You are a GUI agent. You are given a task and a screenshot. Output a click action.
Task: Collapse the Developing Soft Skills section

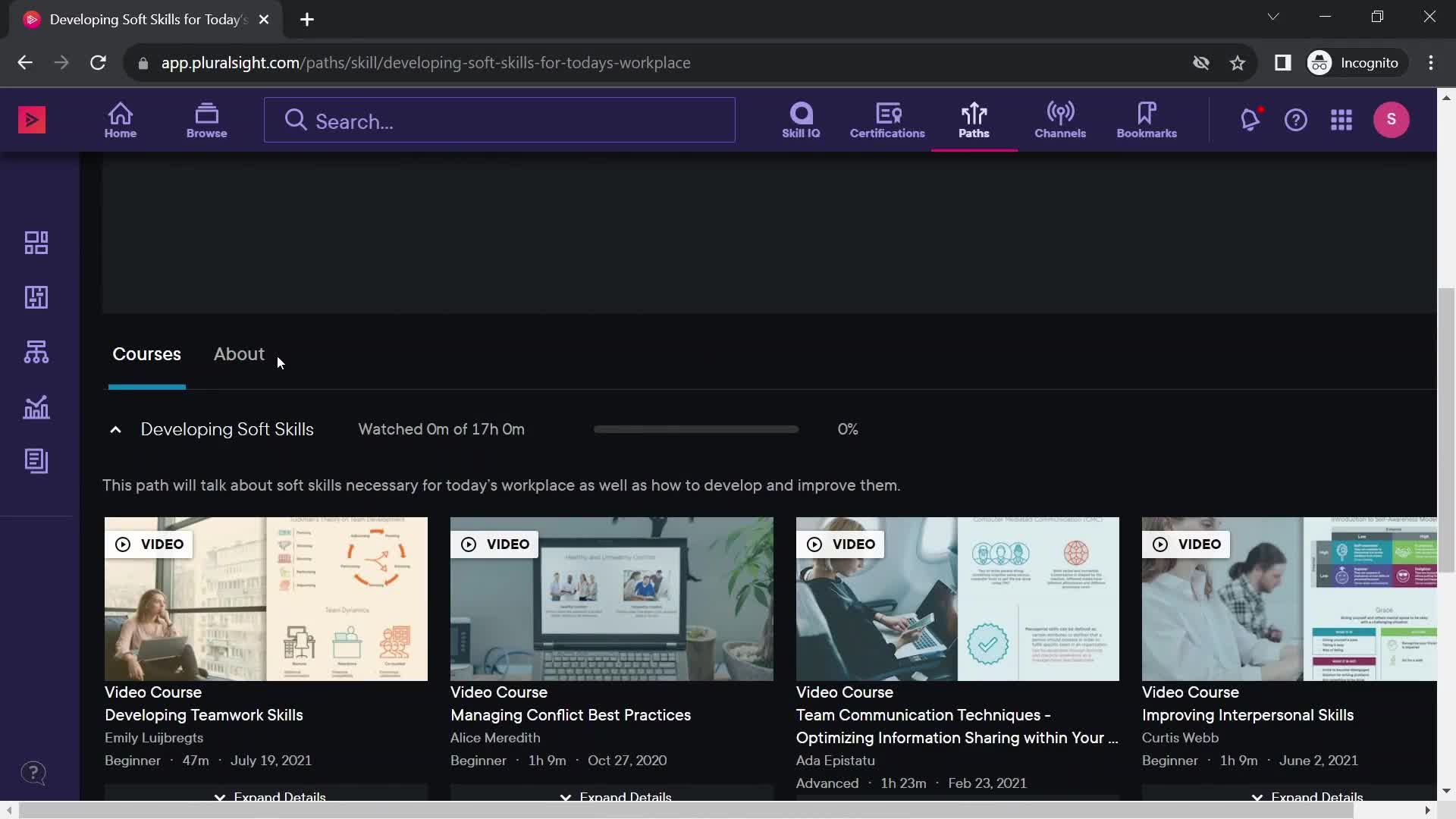coord(115,430)
